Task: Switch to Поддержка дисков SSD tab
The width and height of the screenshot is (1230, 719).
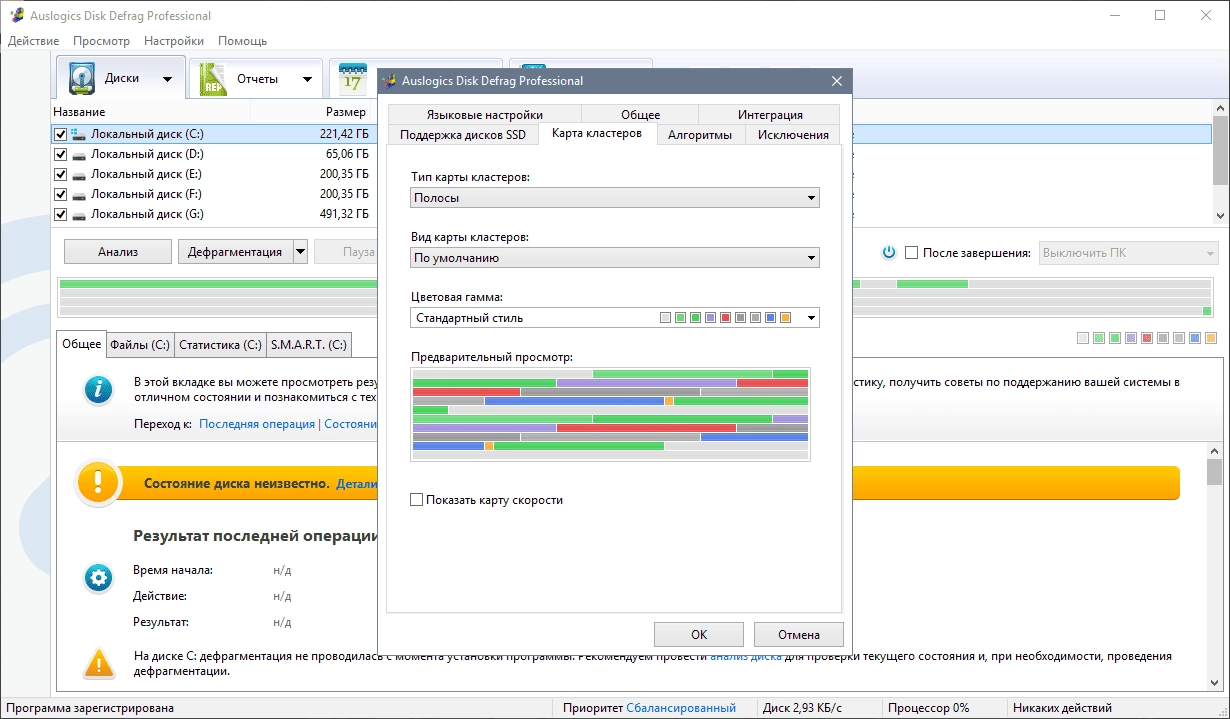Action: pos(463,134)
